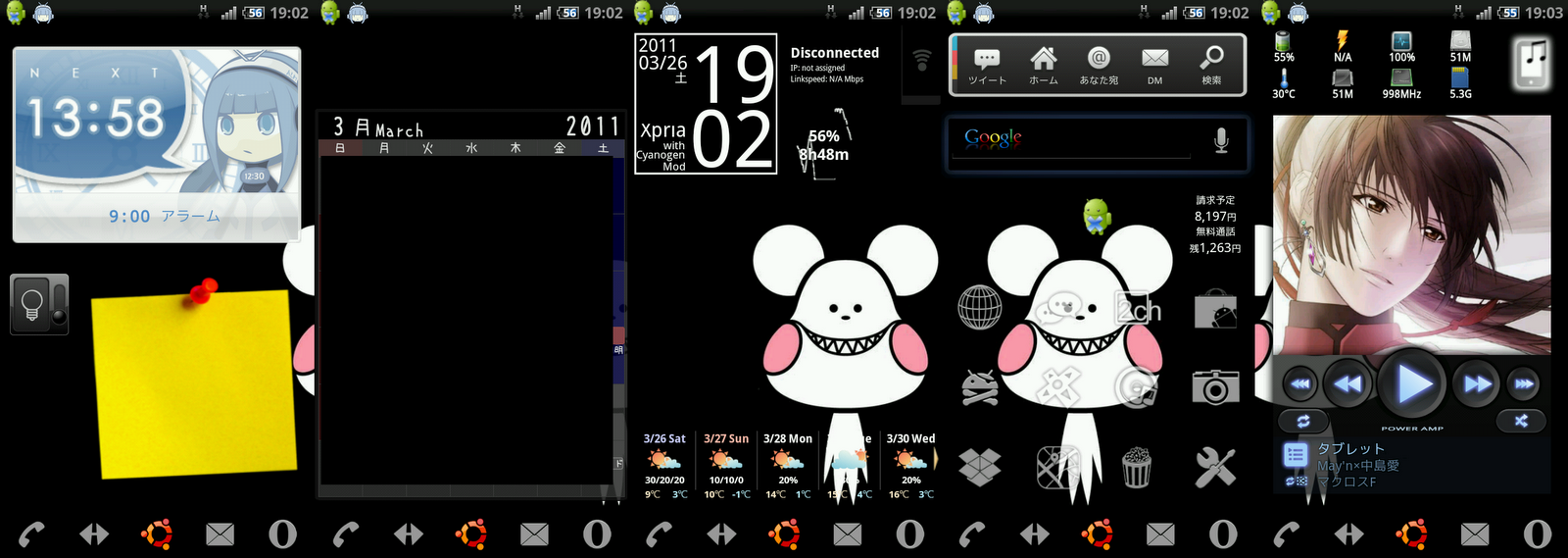Open Ubuntu logo drawer on calendar screen
This screenshot has height=558, width=1568.
[x=470, y=533]
